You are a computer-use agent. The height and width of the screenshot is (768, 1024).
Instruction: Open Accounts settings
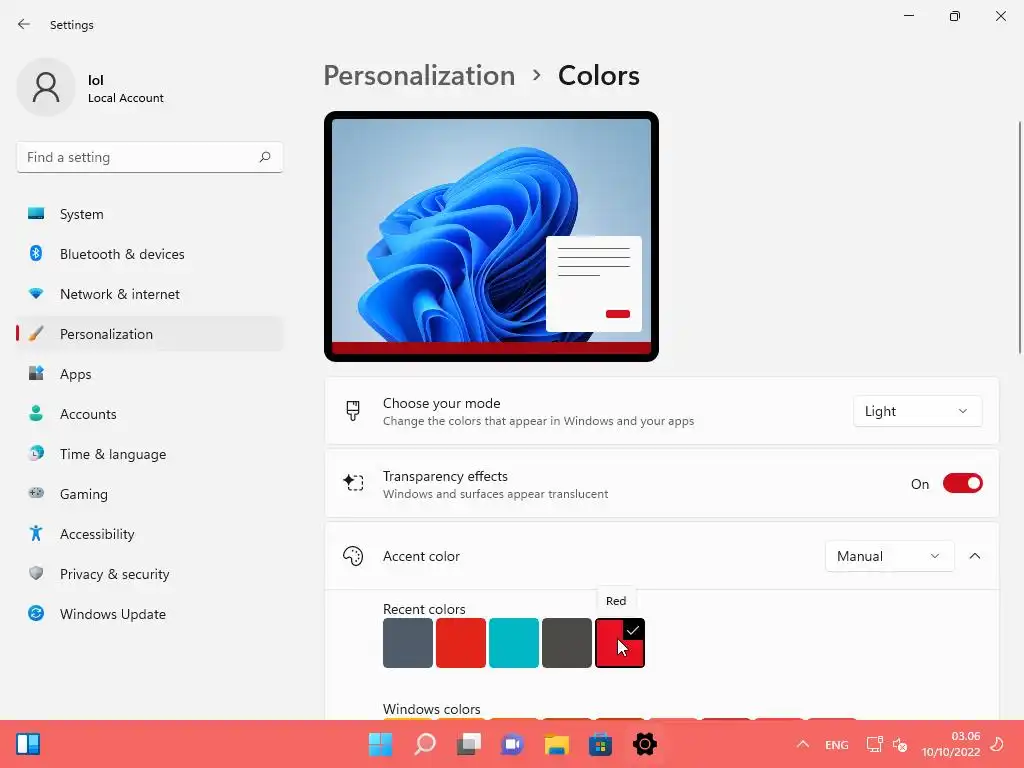pos(150,414)
